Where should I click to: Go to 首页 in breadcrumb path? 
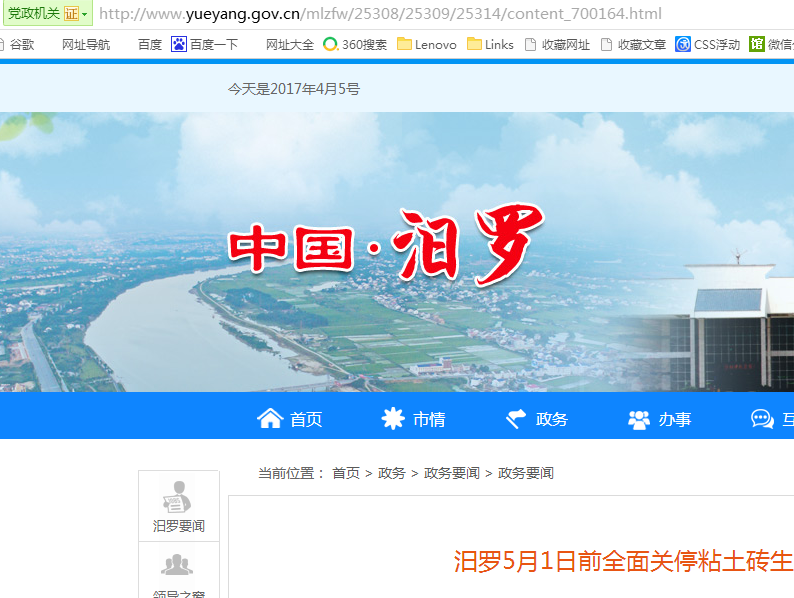[346, 473]
